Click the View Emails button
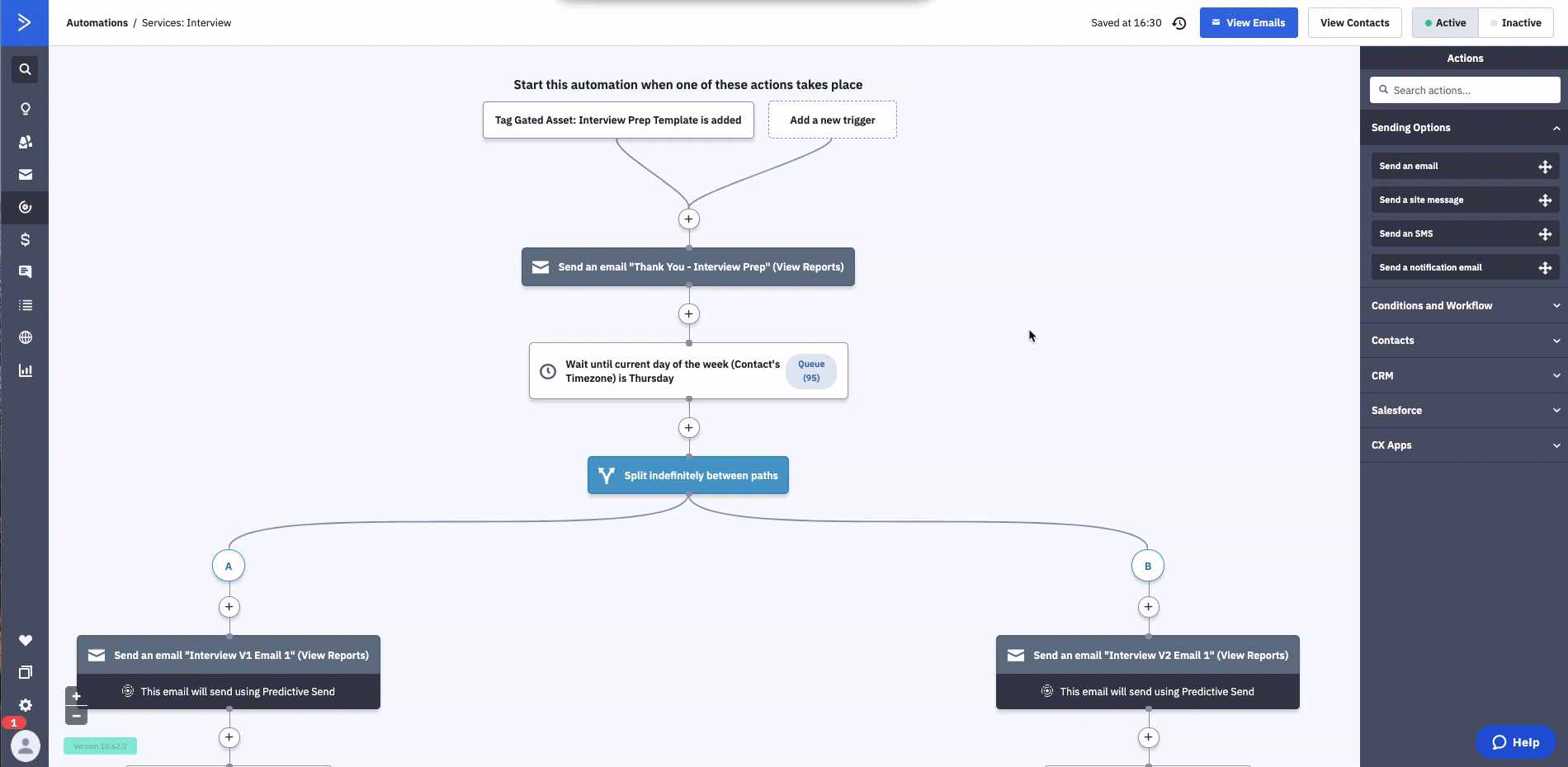Viewport: 1568px width, 767px height. pyautogui.click(x=1249, y=23)
